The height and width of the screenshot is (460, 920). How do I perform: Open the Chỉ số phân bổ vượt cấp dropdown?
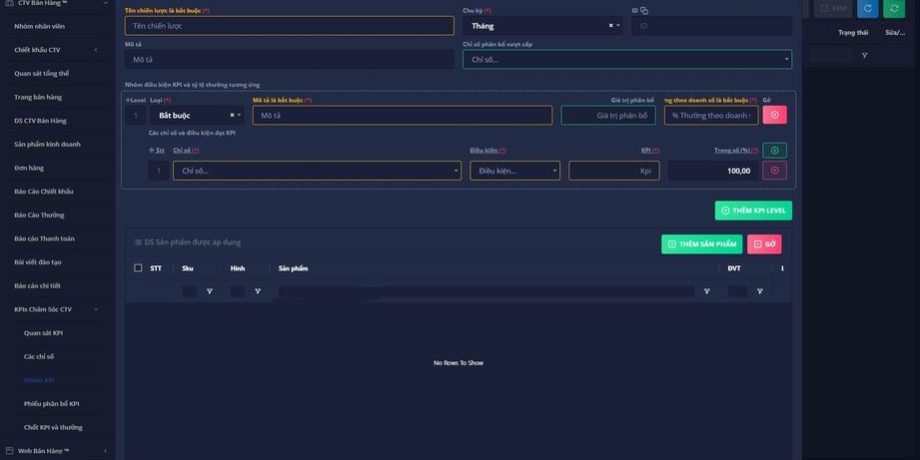[627, 60]
